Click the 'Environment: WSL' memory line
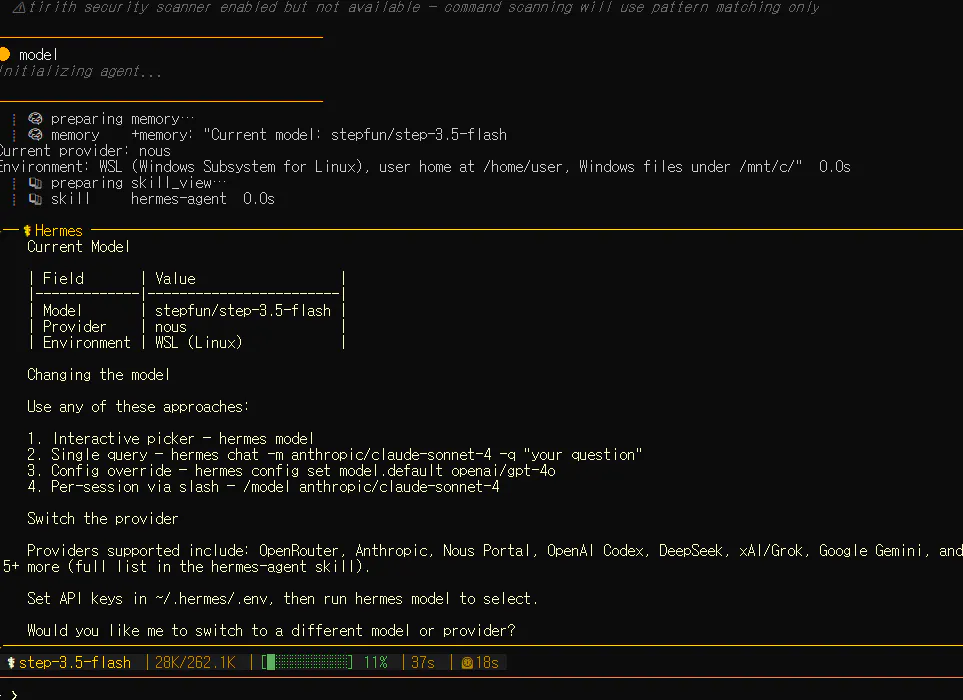 coord(425,166)
